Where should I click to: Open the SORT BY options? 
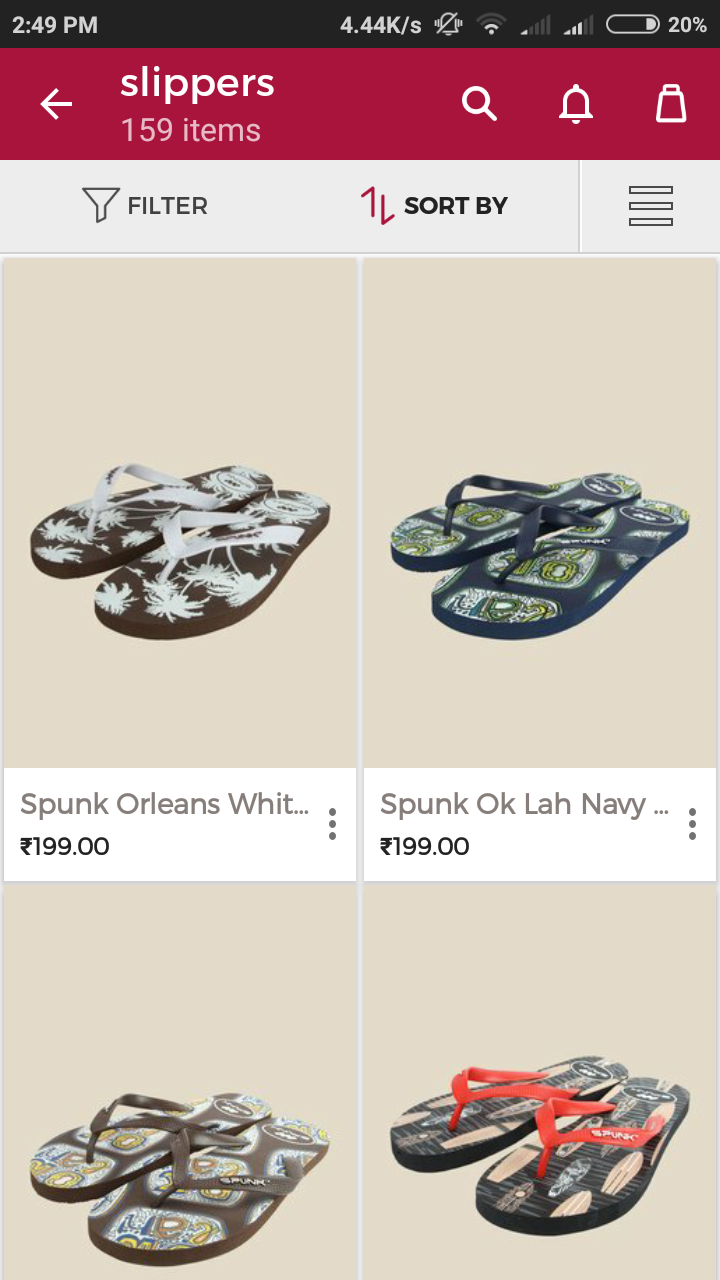[434, 206]
